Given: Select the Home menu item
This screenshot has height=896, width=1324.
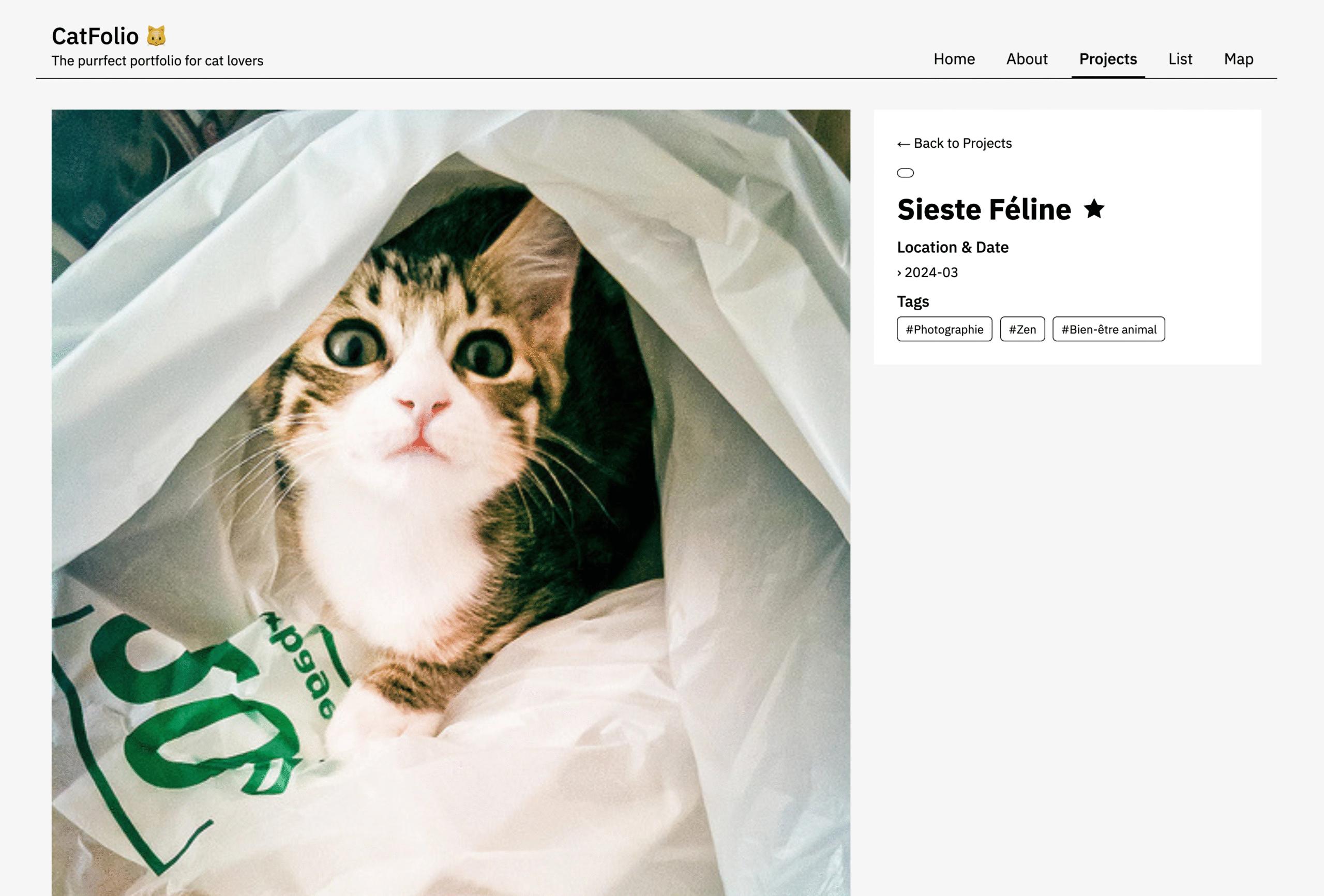Looking at the screenshot, I should coord(954,58).
